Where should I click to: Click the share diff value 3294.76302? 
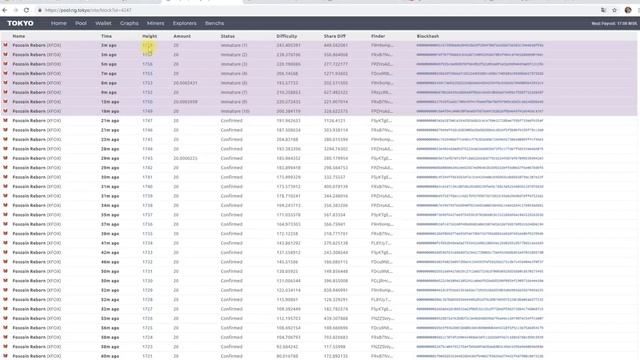pos(336,149)
